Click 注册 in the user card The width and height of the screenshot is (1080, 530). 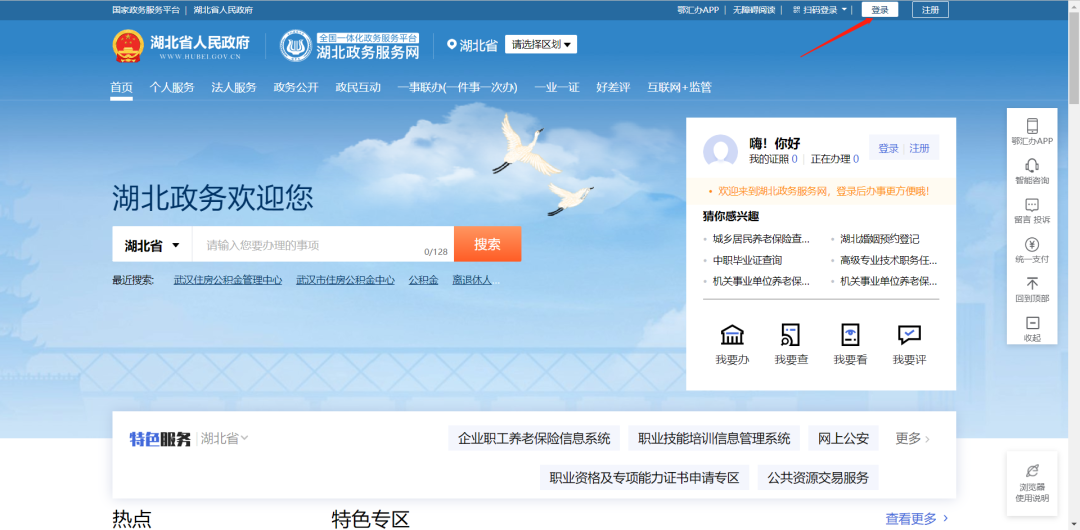(x=919, y=148)
